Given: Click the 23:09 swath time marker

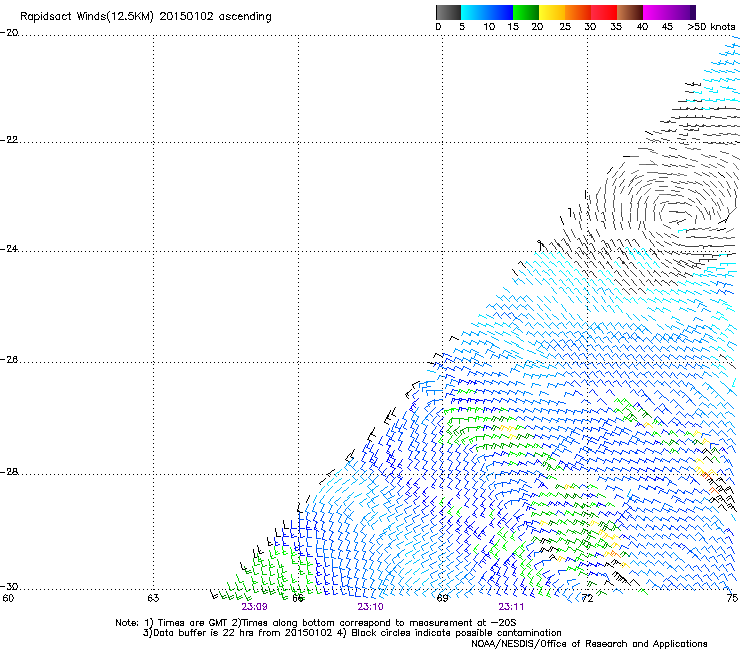Looking at the screenshot, I should (x=254, y=607).
